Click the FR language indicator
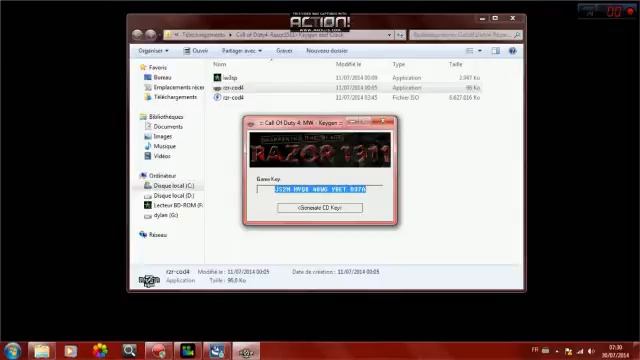The width and height of the screenshot is (640, 360). click(x=535, y=350)
